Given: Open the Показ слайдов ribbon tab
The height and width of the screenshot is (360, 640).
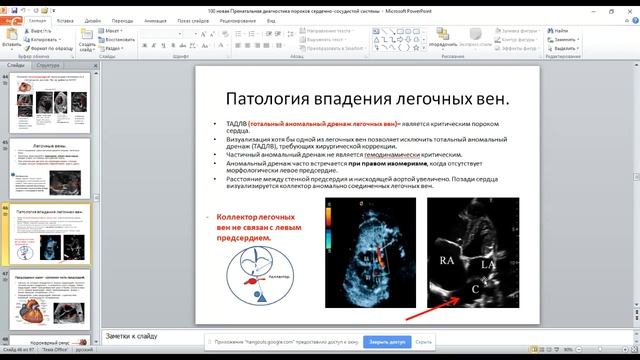Looking at the screenshot, I should (193, 21).
